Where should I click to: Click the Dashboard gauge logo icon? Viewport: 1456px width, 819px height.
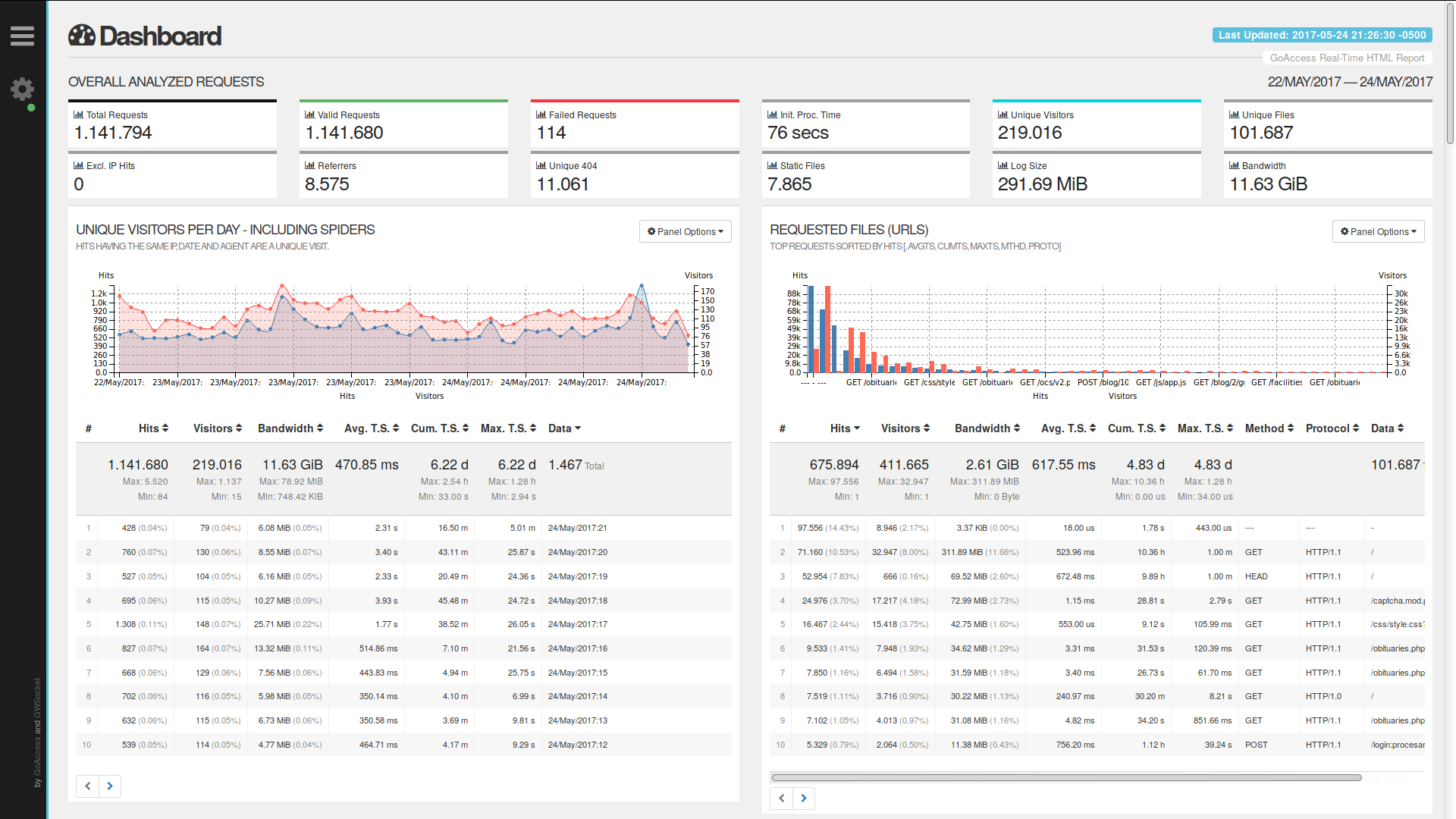pyautogui.click(x=82, y=36)
